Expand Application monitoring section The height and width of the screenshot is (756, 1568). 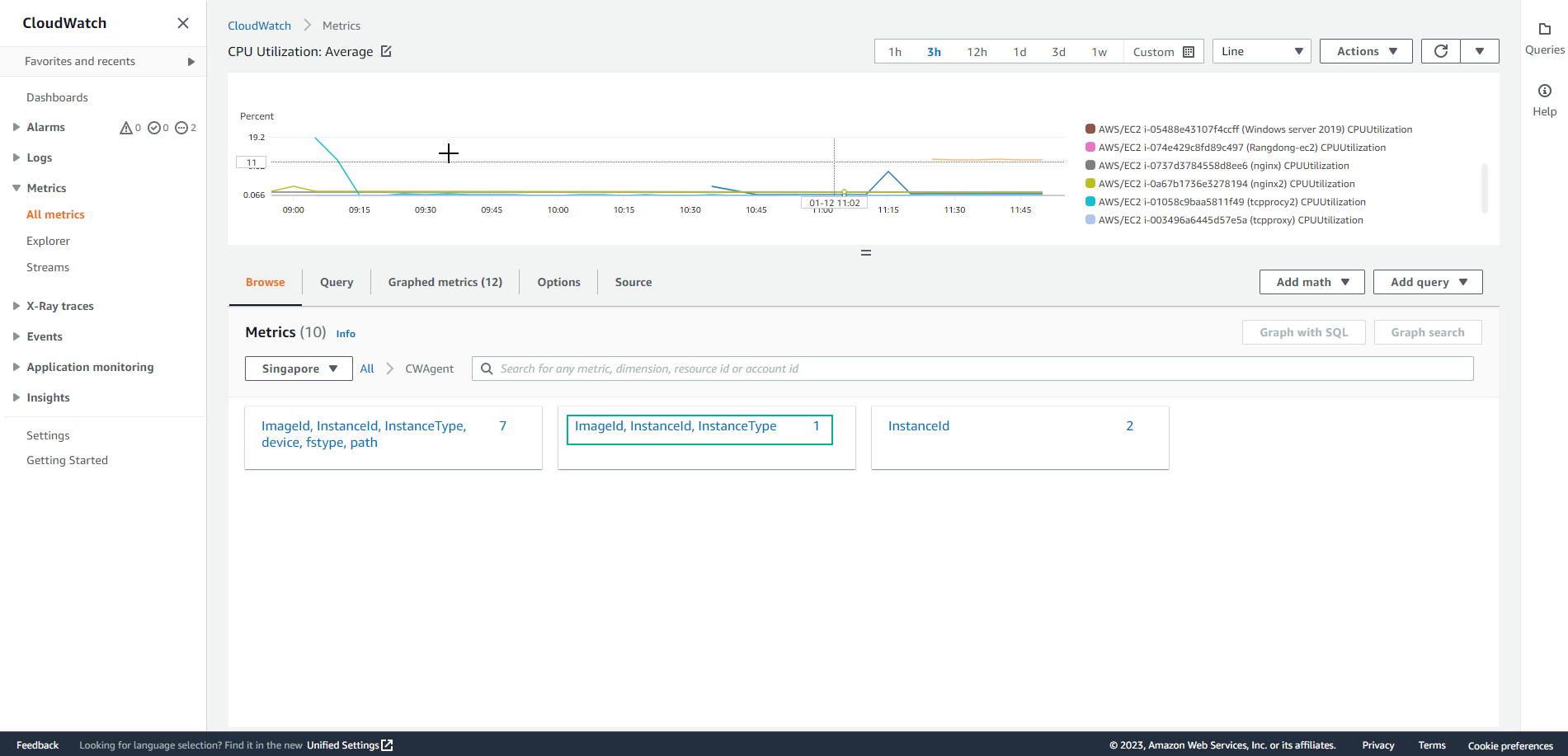(x=16, y=367)
